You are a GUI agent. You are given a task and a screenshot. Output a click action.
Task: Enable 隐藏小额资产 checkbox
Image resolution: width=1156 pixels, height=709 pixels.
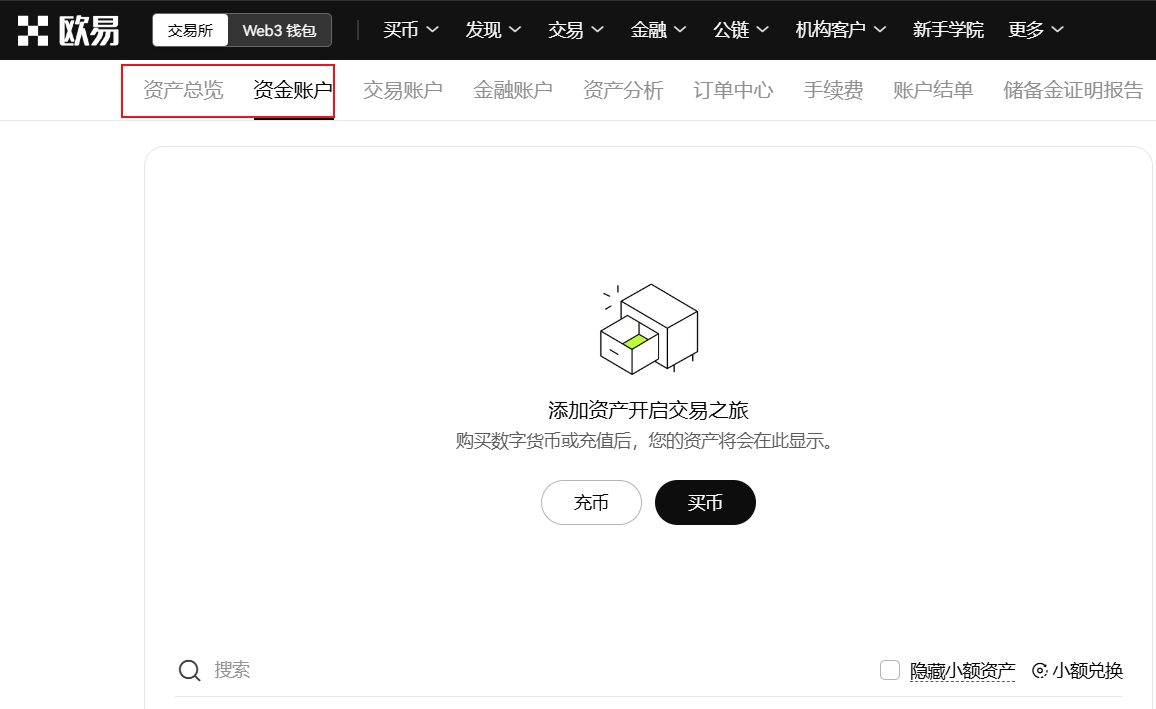(x=890, y=670)
